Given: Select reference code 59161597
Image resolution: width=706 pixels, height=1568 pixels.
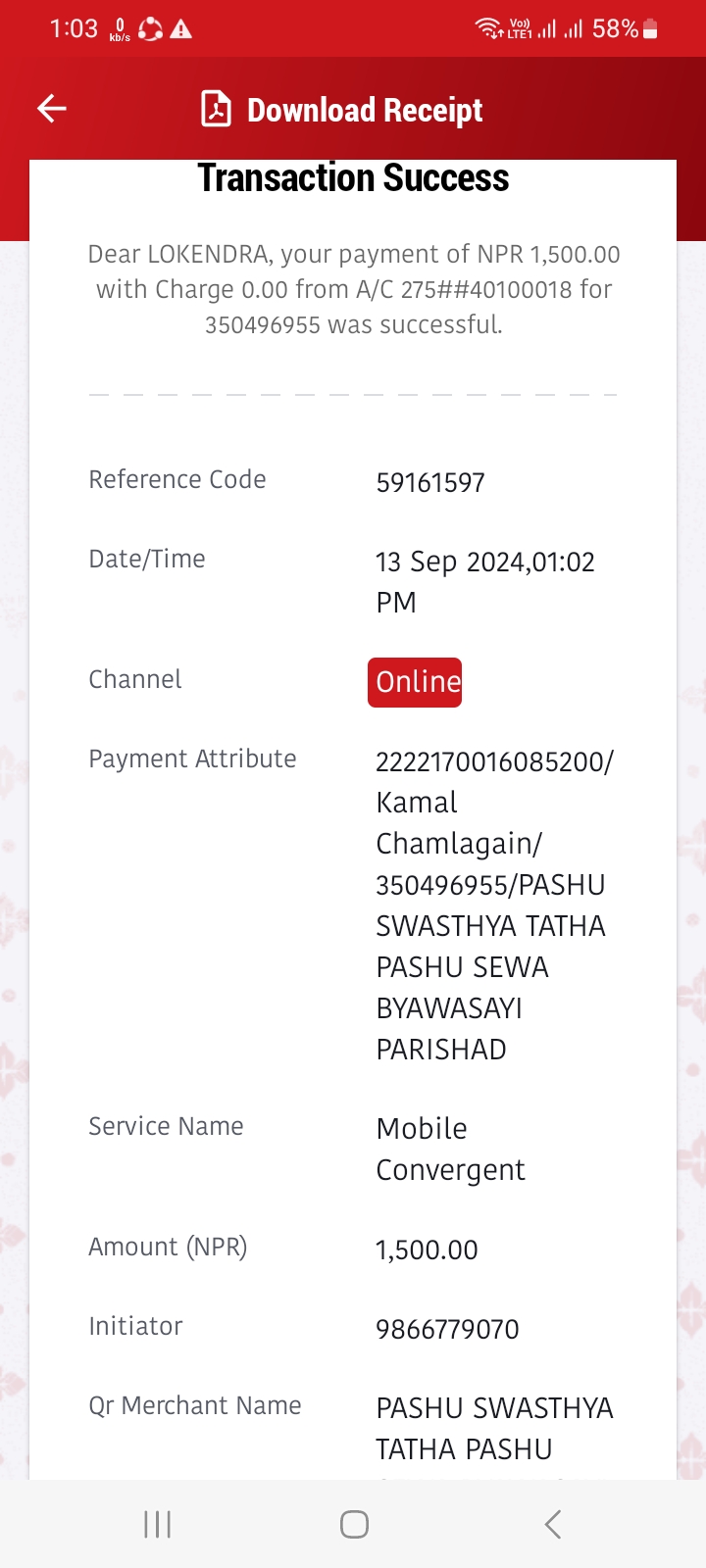Looking at the screenshot, I should click(430, 482).
